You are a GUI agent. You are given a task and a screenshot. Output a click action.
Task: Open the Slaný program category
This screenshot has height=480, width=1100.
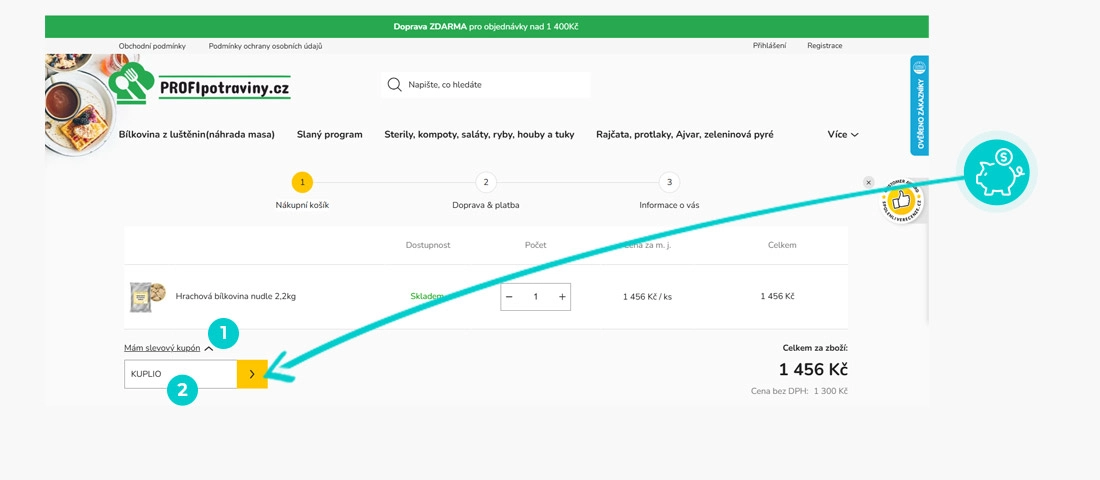[330, 134]
